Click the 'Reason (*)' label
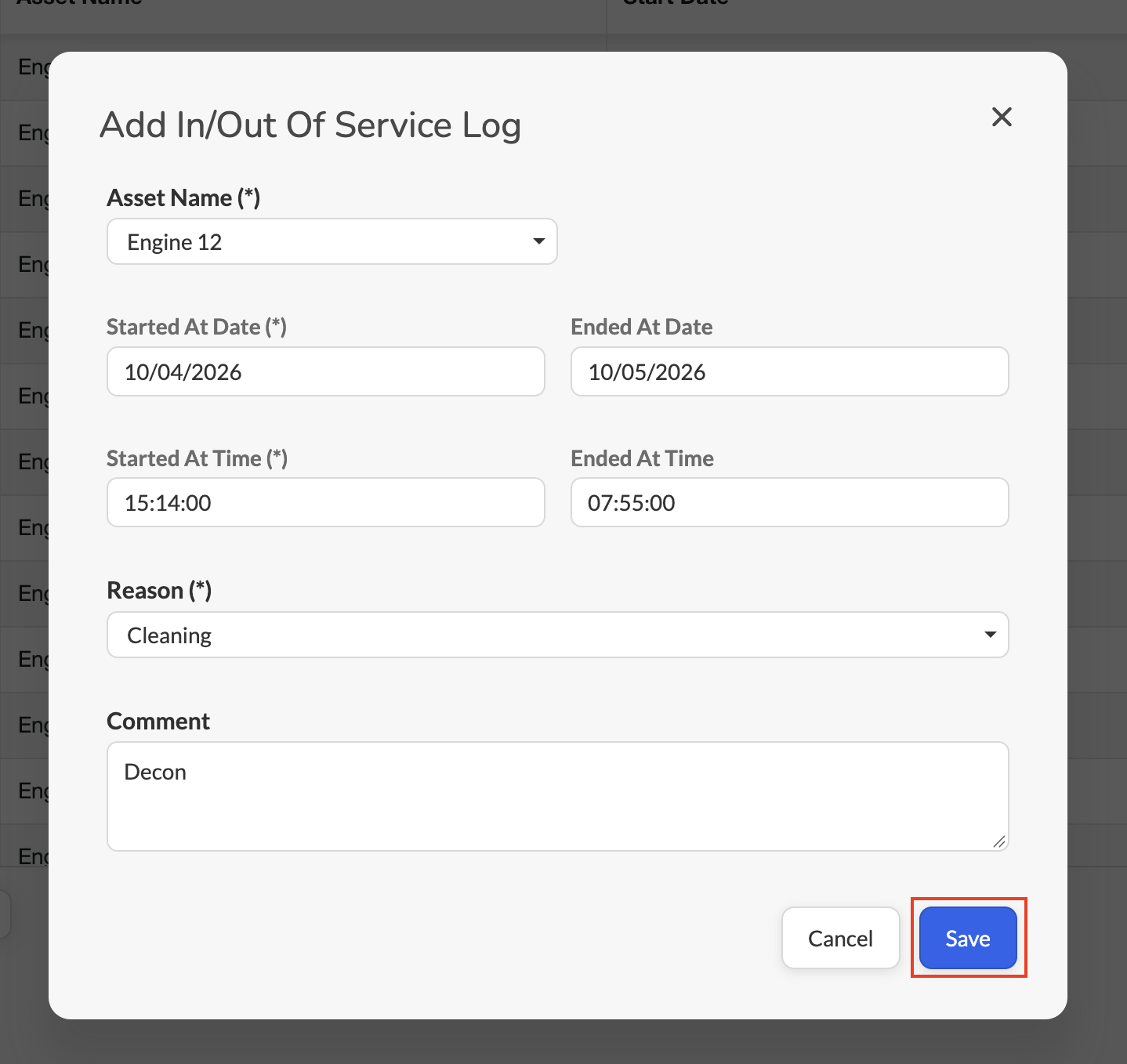Viewport: 1127px width, 1064px height. pos(159,590)
